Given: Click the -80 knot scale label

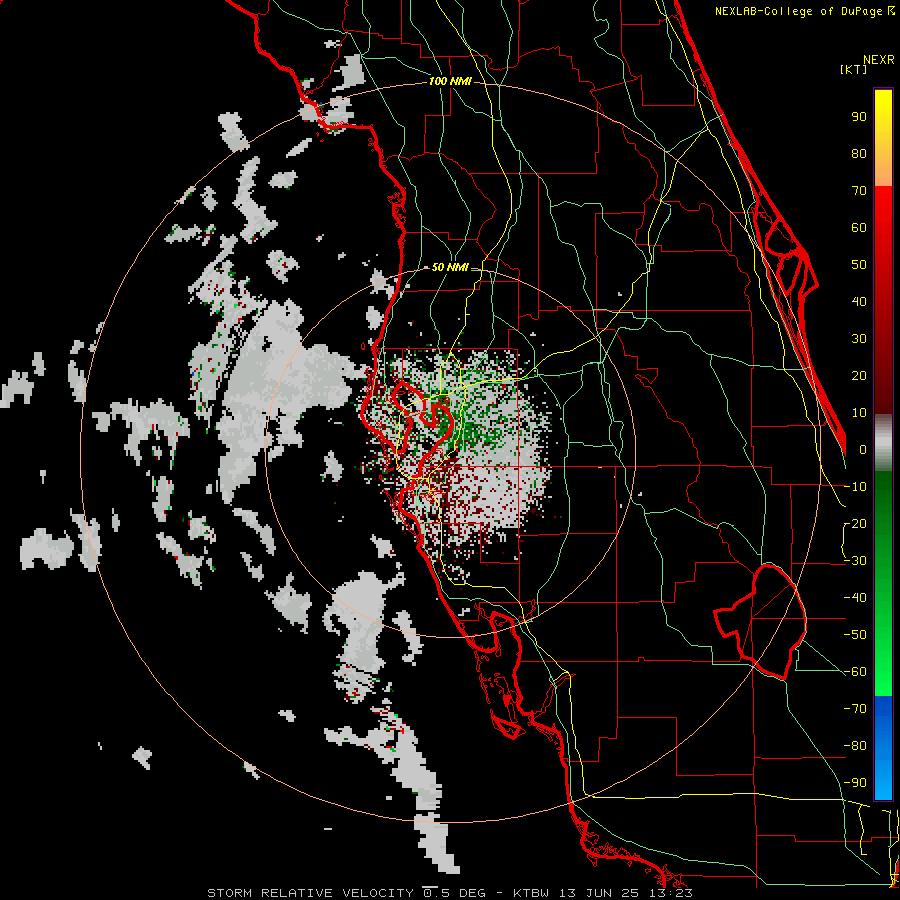Looking at the screenshot, I should 855,746.
